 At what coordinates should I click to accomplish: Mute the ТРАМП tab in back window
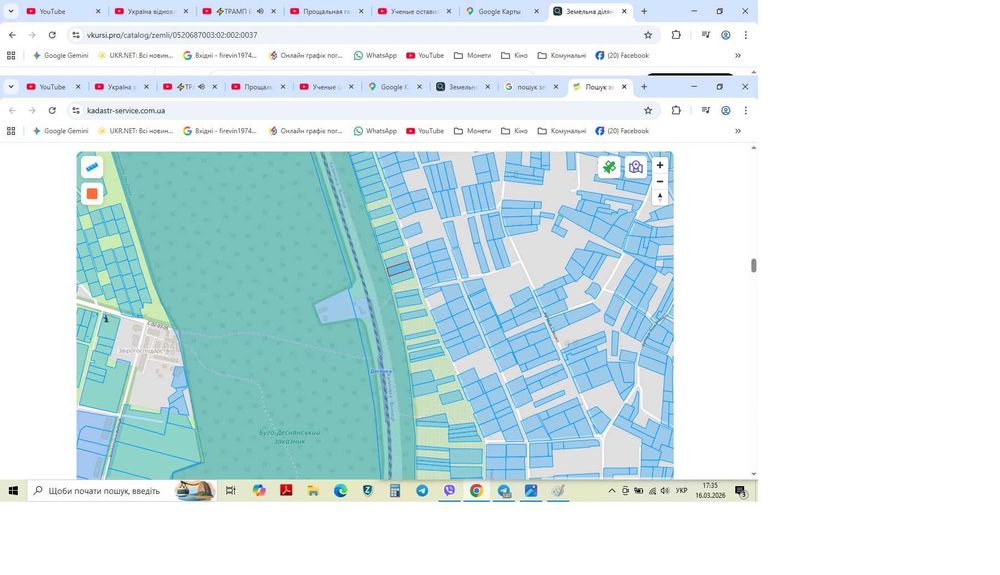pos(260,11)
